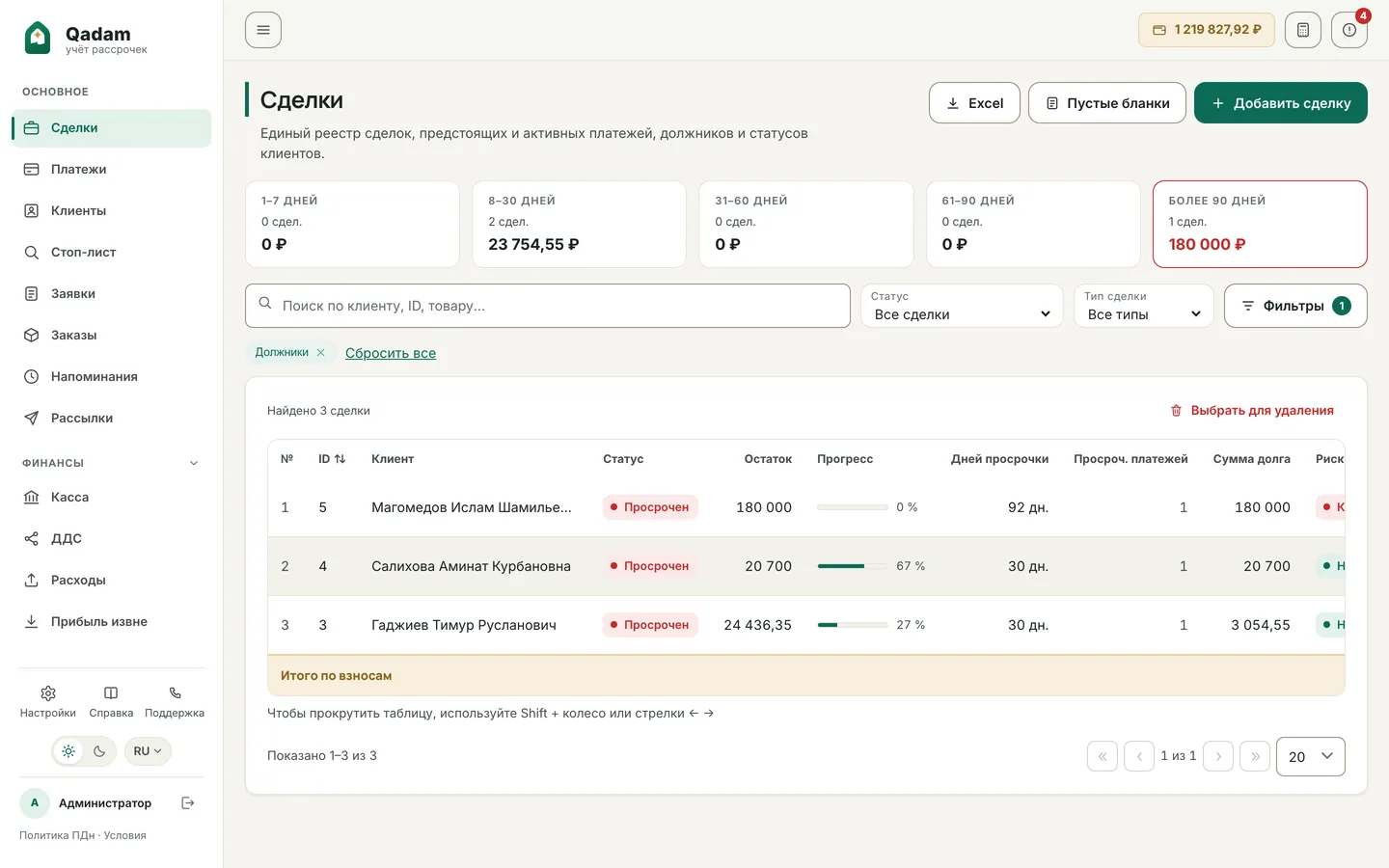
Task: Remove the Должники filter chip
Action: click(x=320, y=353)
